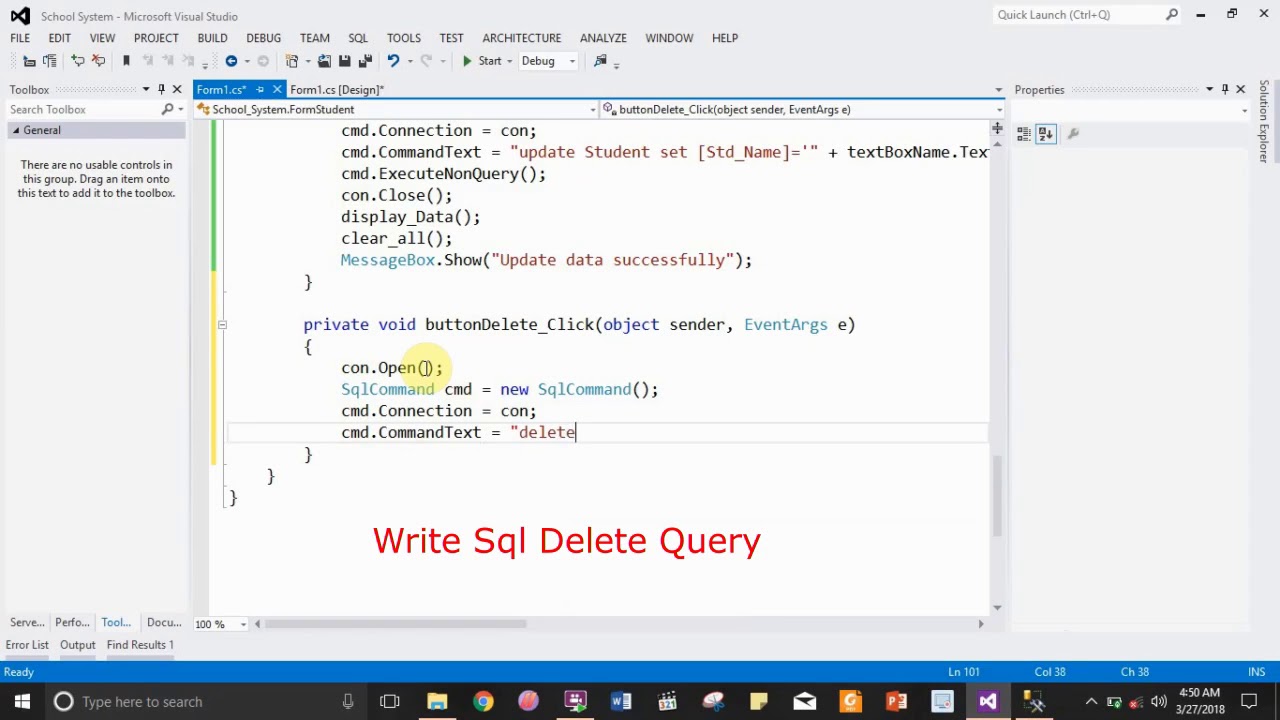Close the Toolbox panel

pyautogui.click(x=177, y=90)
